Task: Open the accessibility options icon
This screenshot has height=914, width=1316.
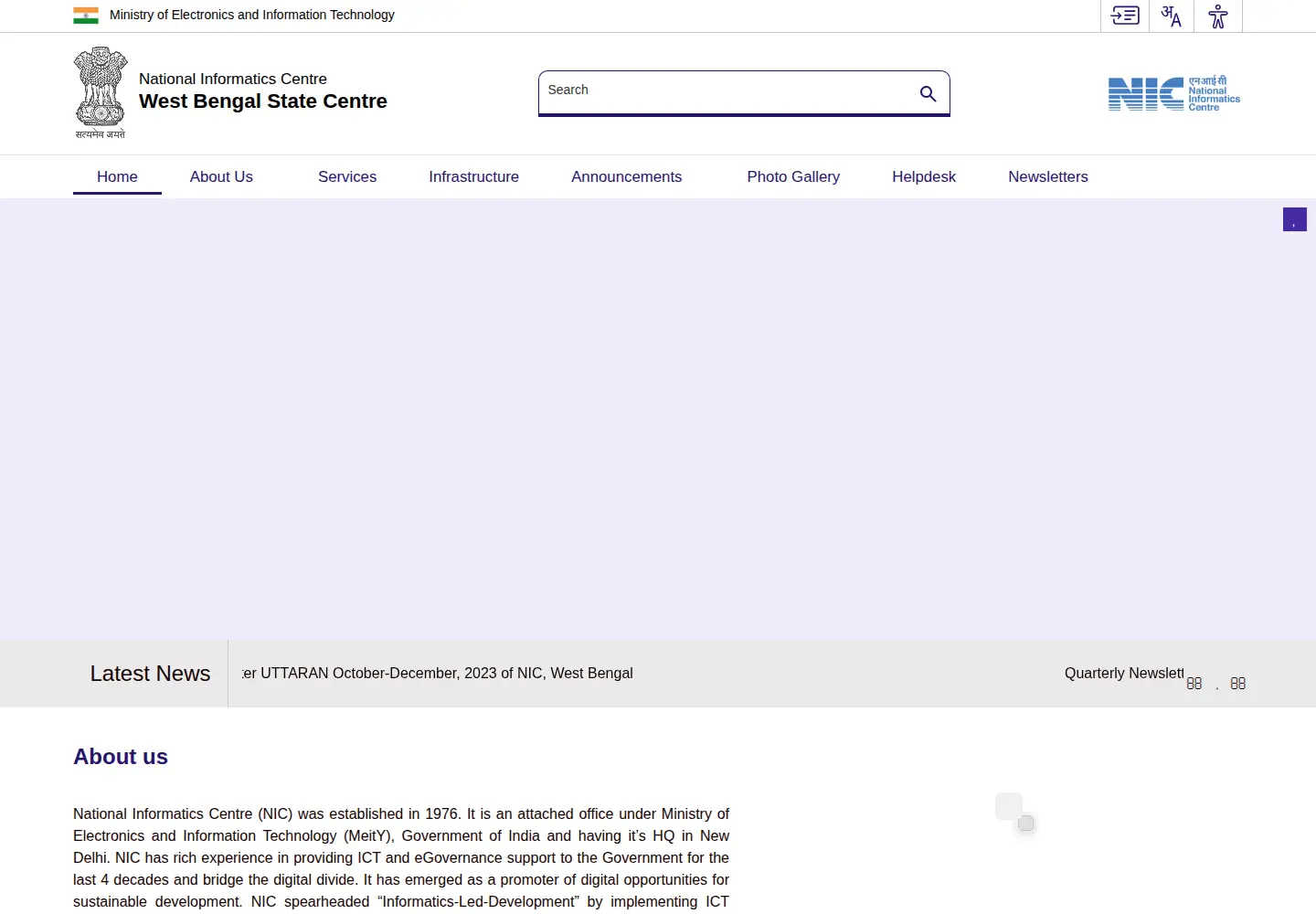Action: 1218,16
